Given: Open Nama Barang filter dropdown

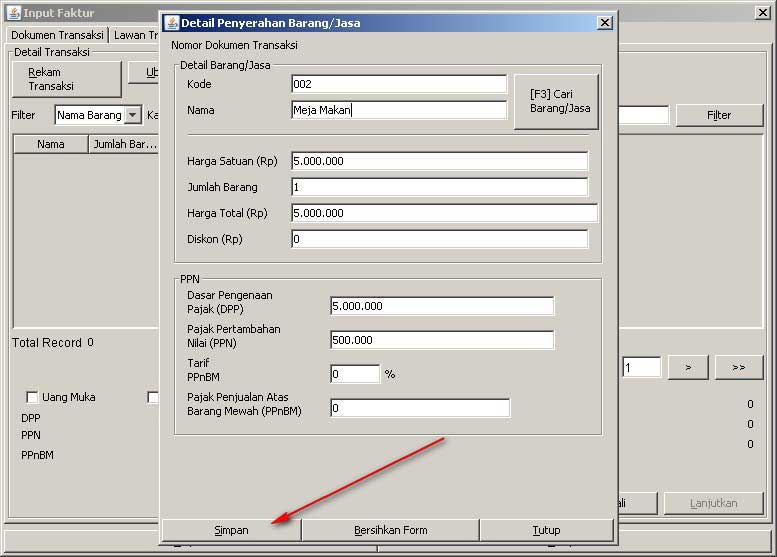Looking at the screenshot, I should pyautogui.click(x=133, y=115).
